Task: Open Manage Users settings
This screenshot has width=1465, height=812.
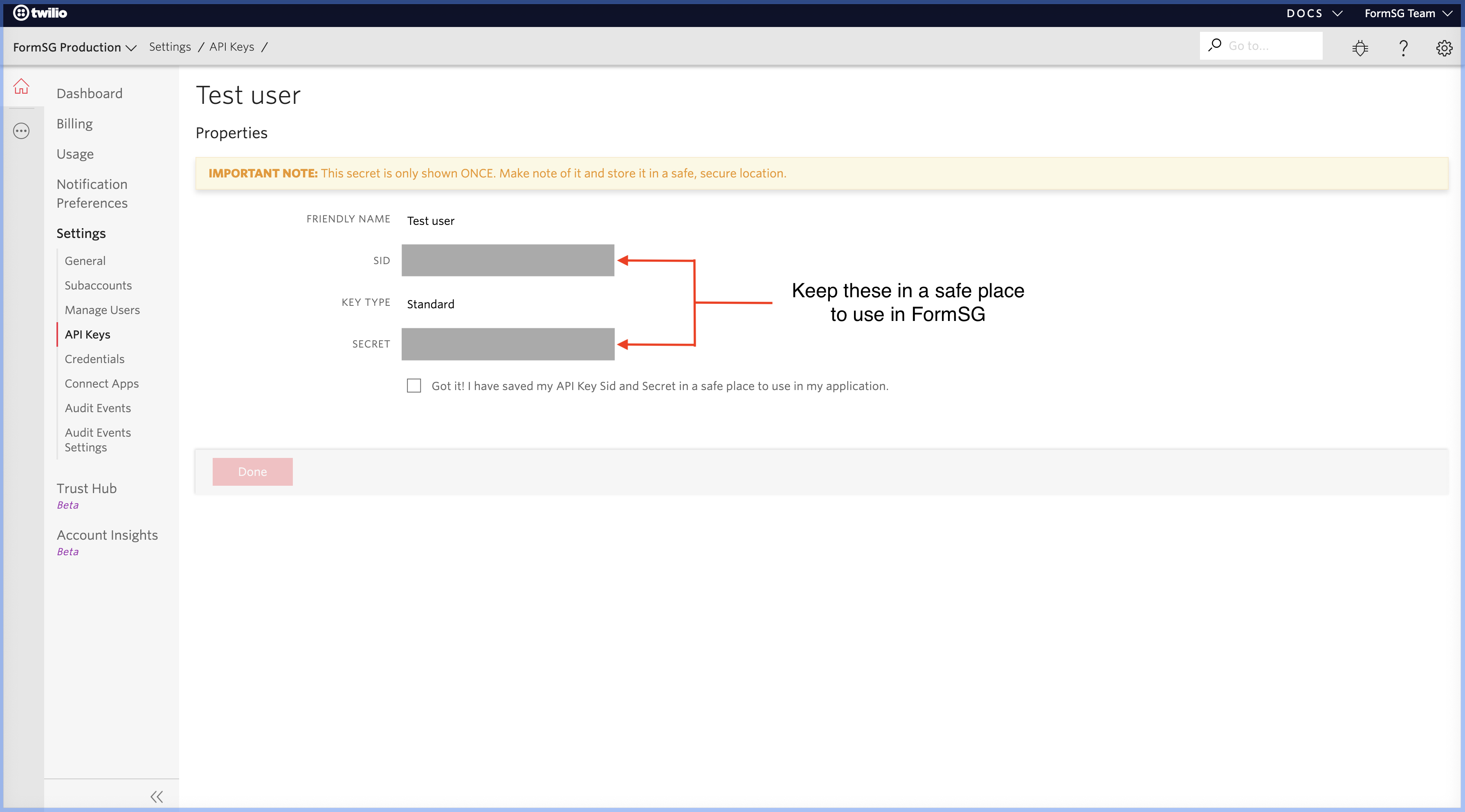Action: [x=102, y=310]
